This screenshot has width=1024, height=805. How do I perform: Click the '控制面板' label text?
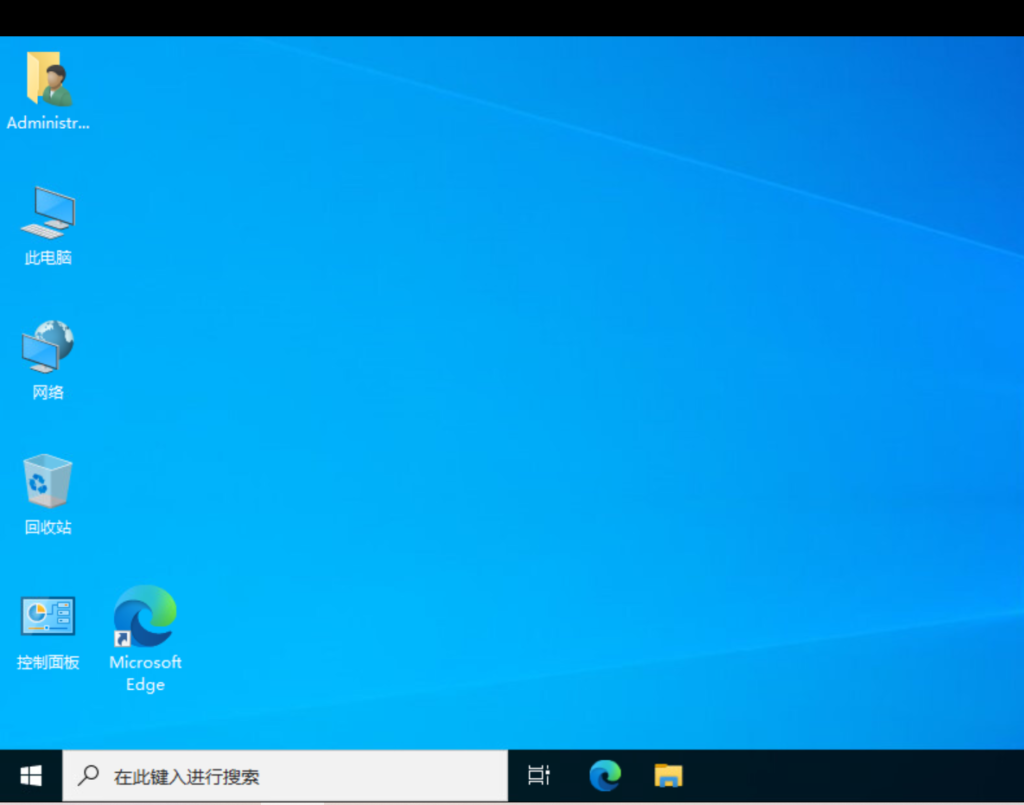coord(48,663)
